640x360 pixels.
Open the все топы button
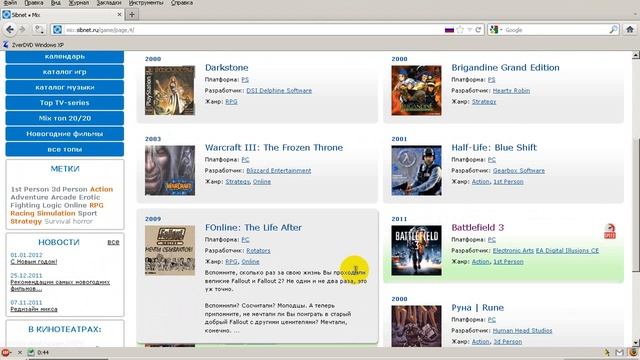pyautogui.click(x=64, y=149)
